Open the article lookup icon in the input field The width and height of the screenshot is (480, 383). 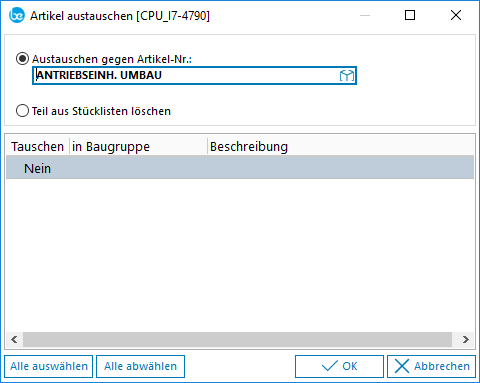point(347,76)
